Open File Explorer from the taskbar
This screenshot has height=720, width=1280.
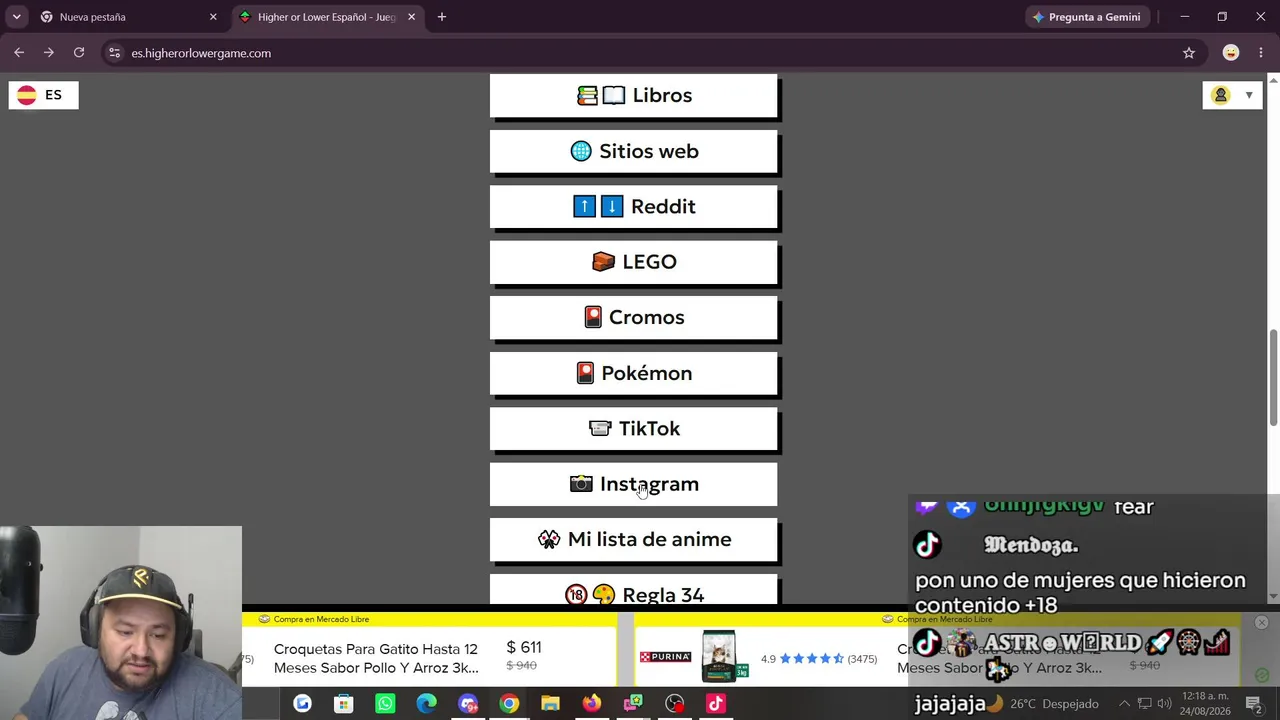pos(550,704)
